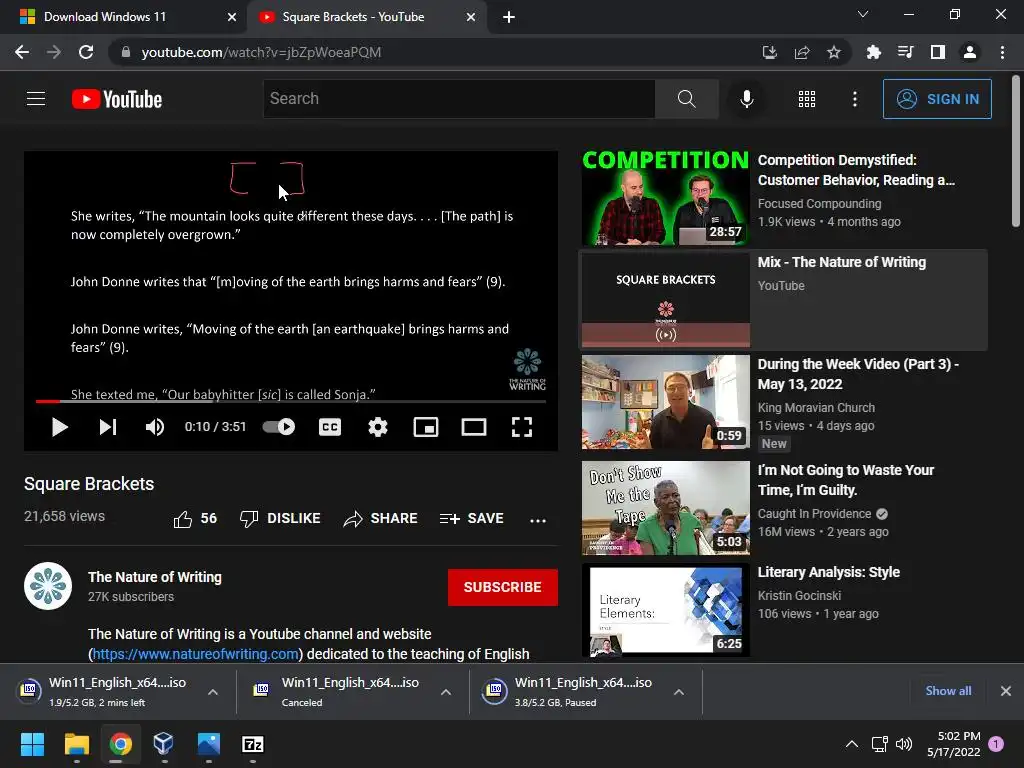This screenshot has height=768, width=1024.
Task: Reload the current page
Action: click(x=86, y=52)
